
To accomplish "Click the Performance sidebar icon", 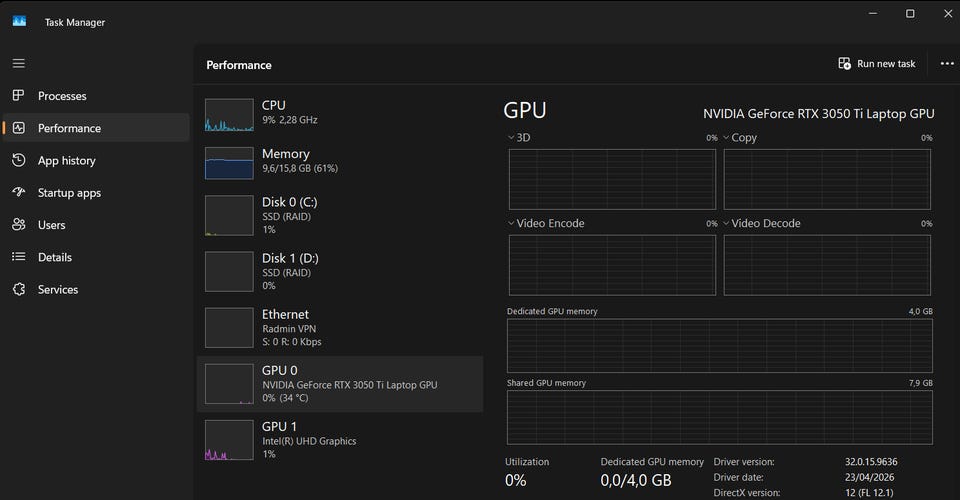I will pos(18,128).
